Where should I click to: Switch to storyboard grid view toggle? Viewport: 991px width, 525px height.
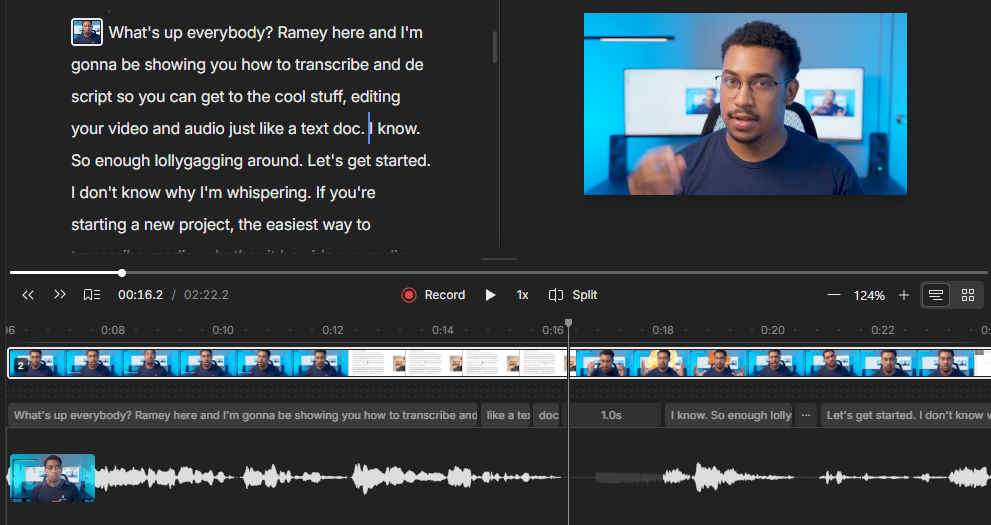[x=967, y=295]
